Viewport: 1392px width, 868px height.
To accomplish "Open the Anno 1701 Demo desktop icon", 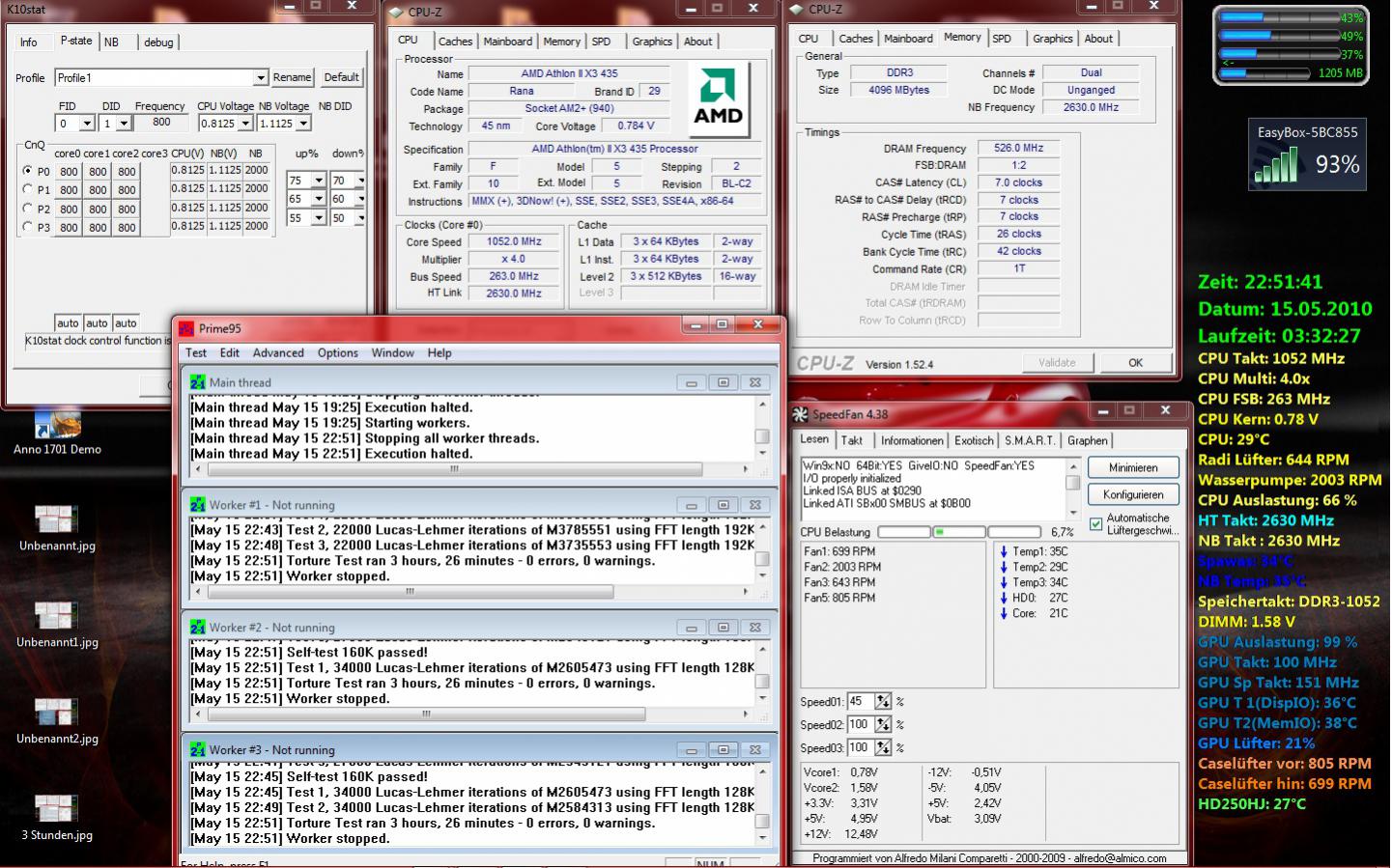I will 56,430.
